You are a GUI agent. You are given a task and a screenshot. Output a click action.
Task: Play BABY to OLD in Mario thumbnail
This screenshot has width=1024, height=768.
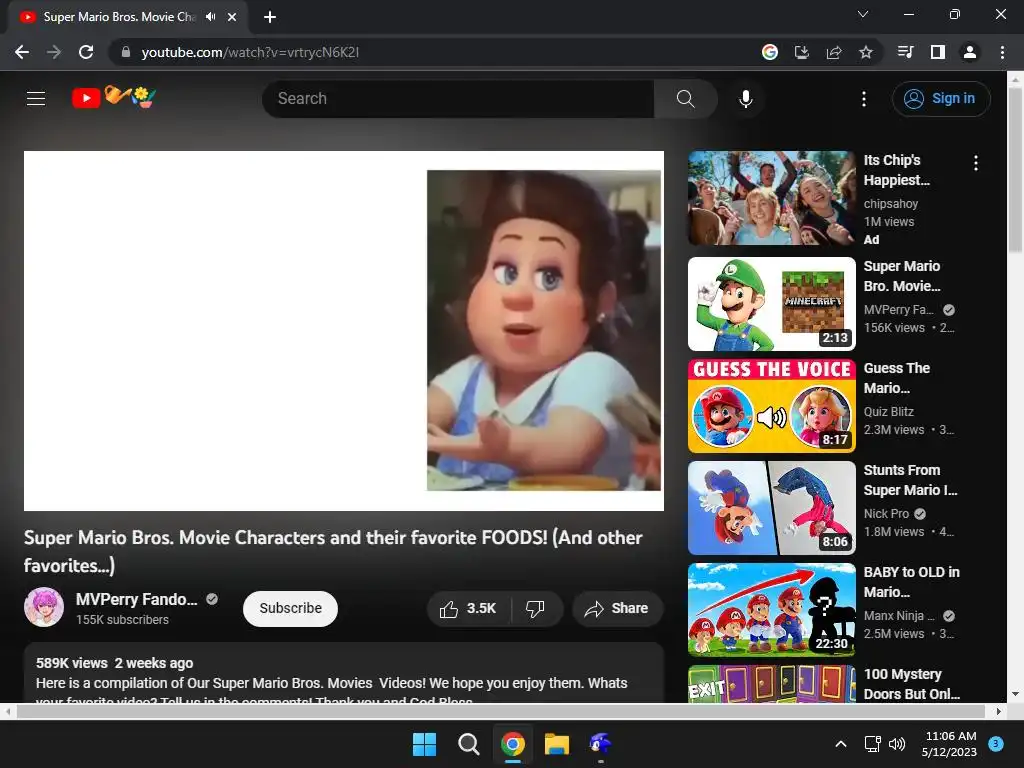click(771, 609)
